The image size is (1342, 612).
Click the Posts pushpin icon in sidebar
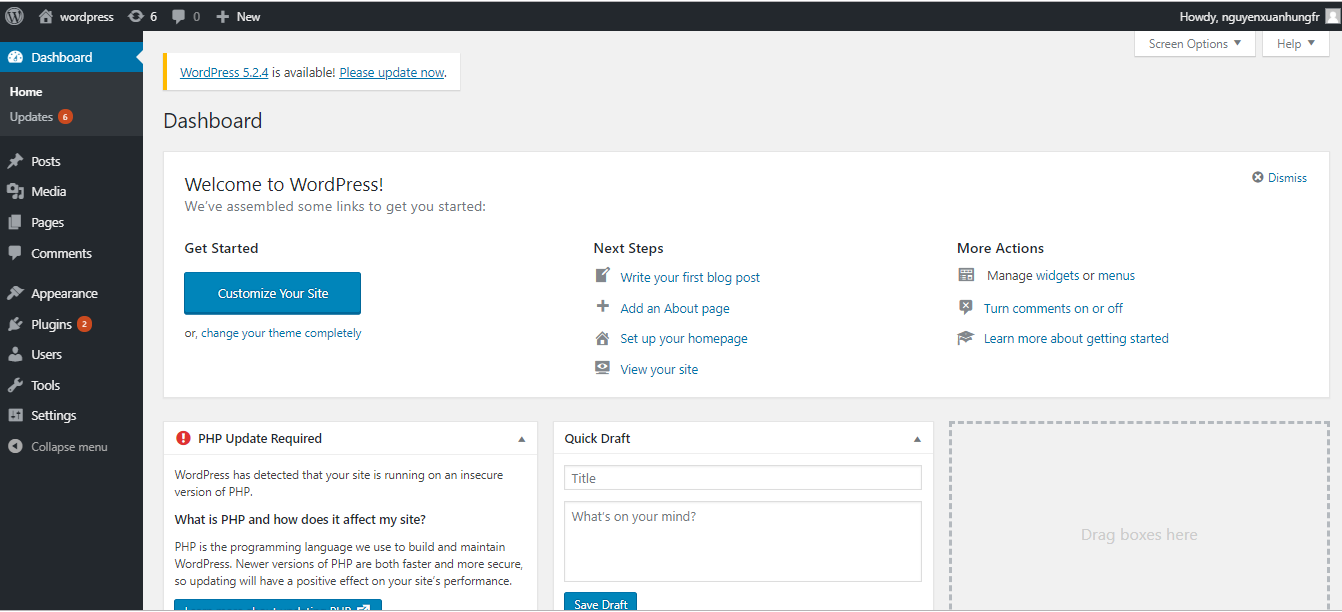pos(15,161)
